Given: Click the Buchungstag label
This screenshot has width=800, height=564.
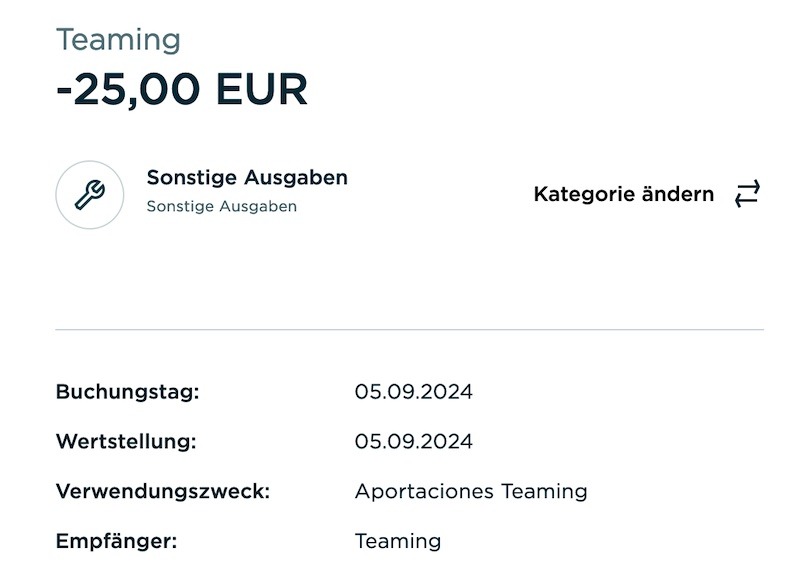Looking at the screenshot, I should [128, 392].
